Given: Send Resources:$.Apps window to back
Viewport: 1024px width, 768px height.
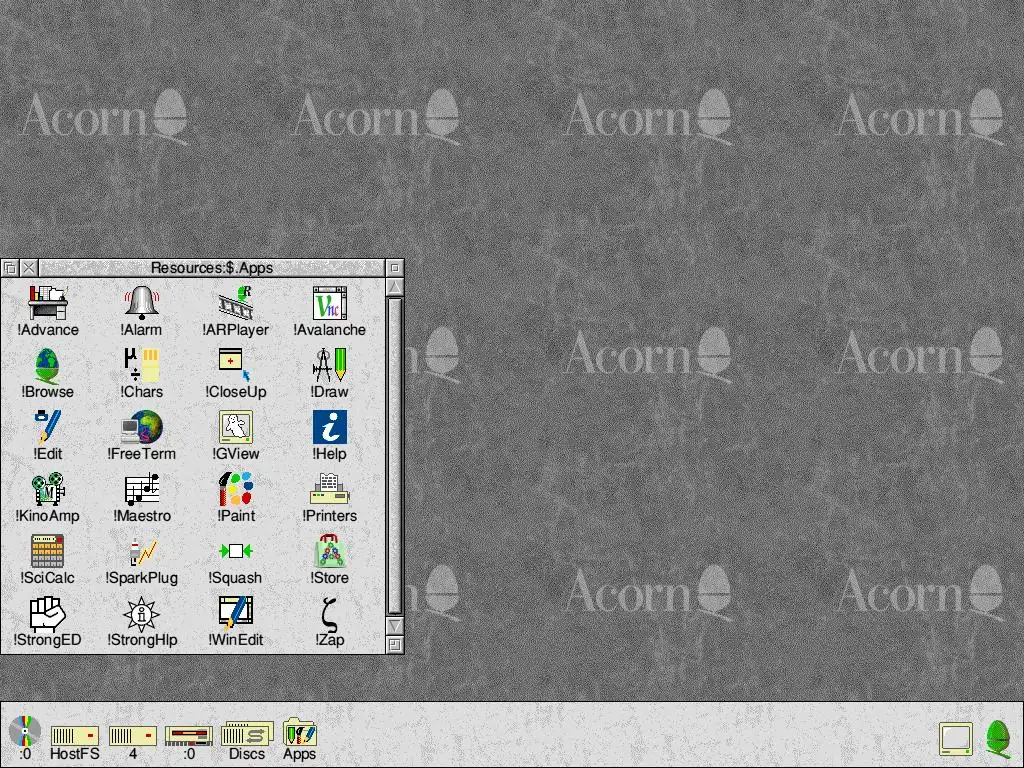Looking at the screenshot, I should [x=10, y=268].
